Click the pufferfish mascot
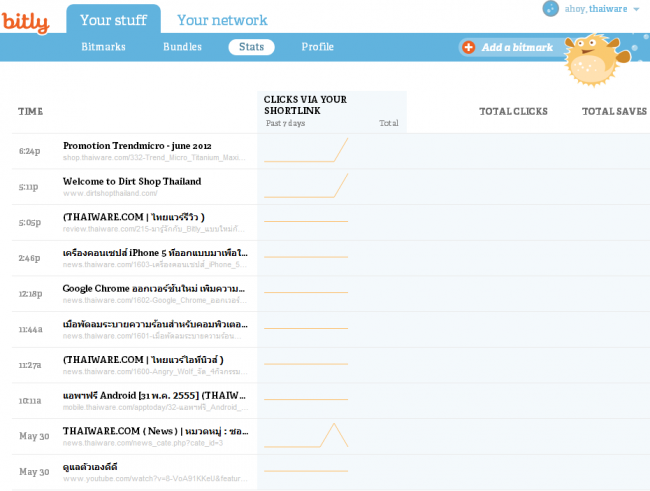650x491 pixels. pyautogui.click(x=596, y=59)
